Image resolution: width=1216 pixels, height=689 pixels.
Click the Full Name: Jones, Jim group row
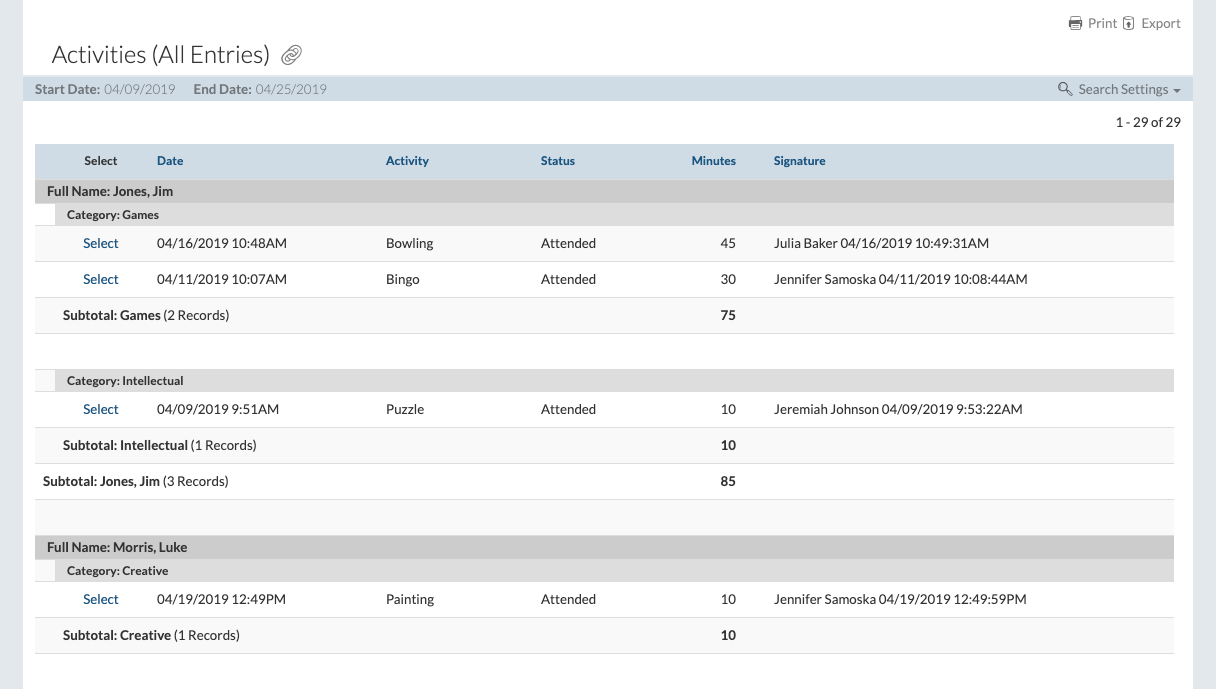(111, 191)
